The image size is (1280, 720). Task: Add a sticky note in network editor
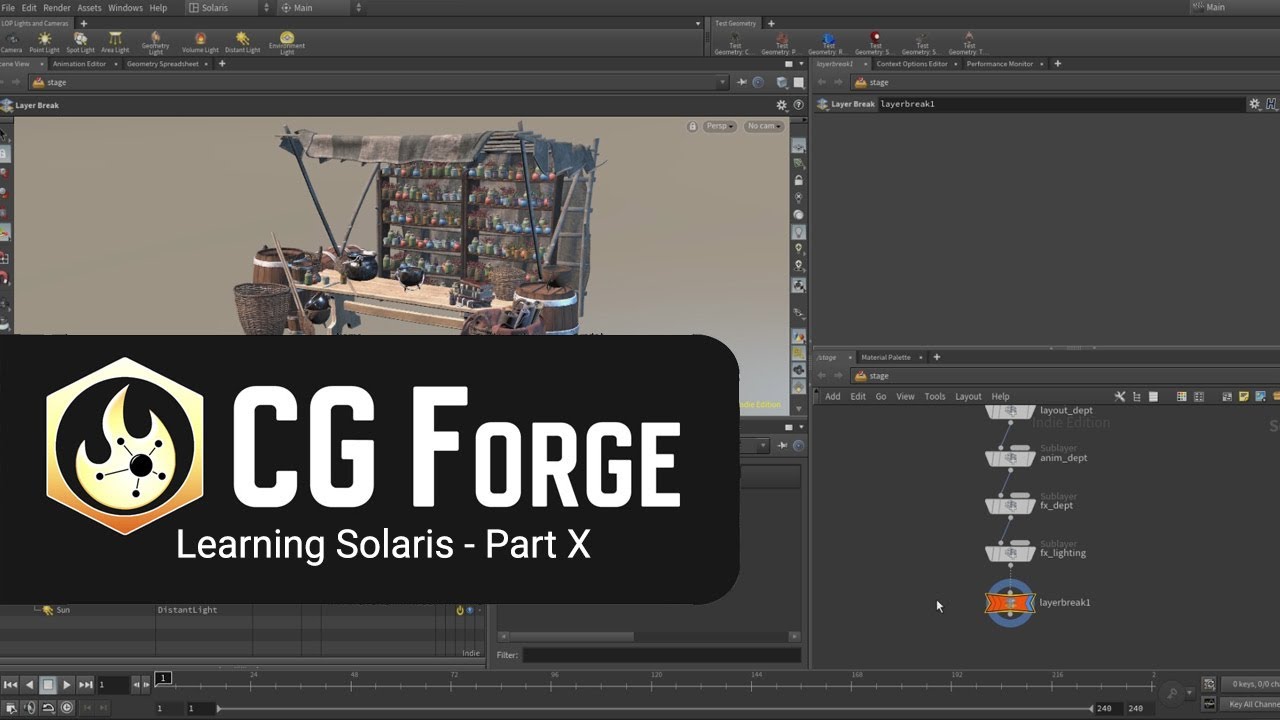tap(1244, 397)
